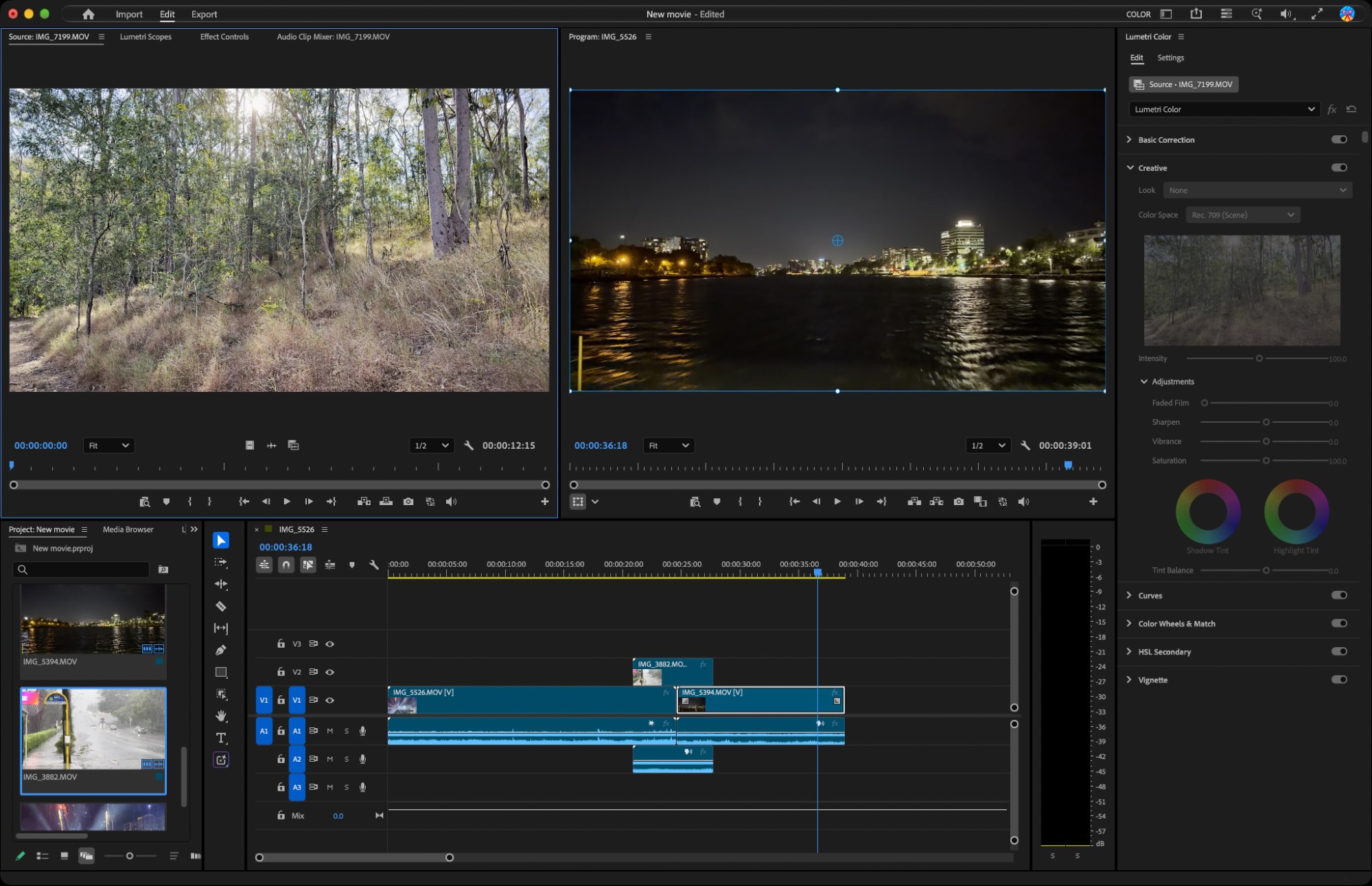The width and height of the screenshot is (1372, 886).
Task: Select the Razor tool
Action: tap(221, 606)
